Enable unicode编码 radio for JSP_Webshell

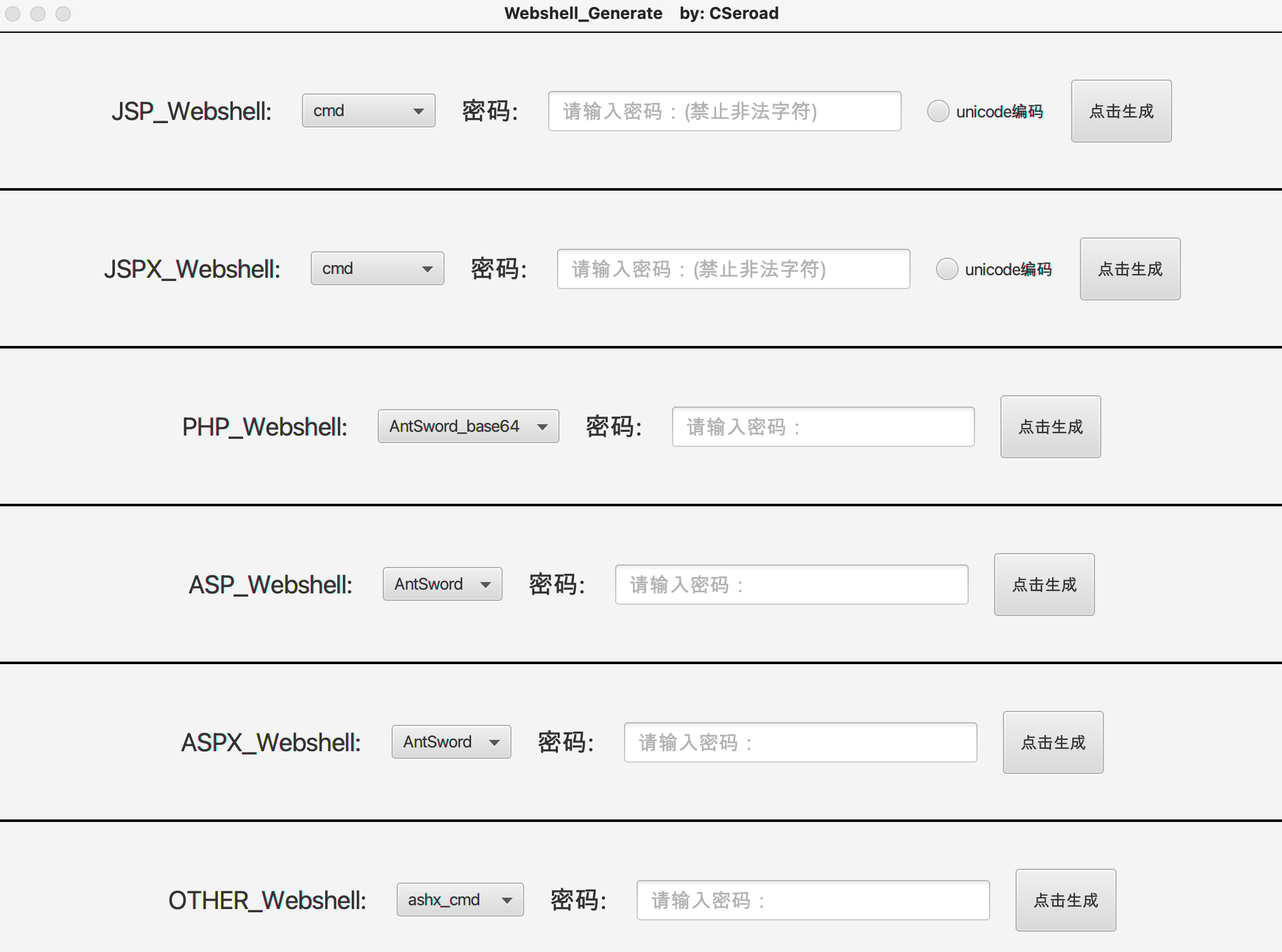[x=938, y=111]
